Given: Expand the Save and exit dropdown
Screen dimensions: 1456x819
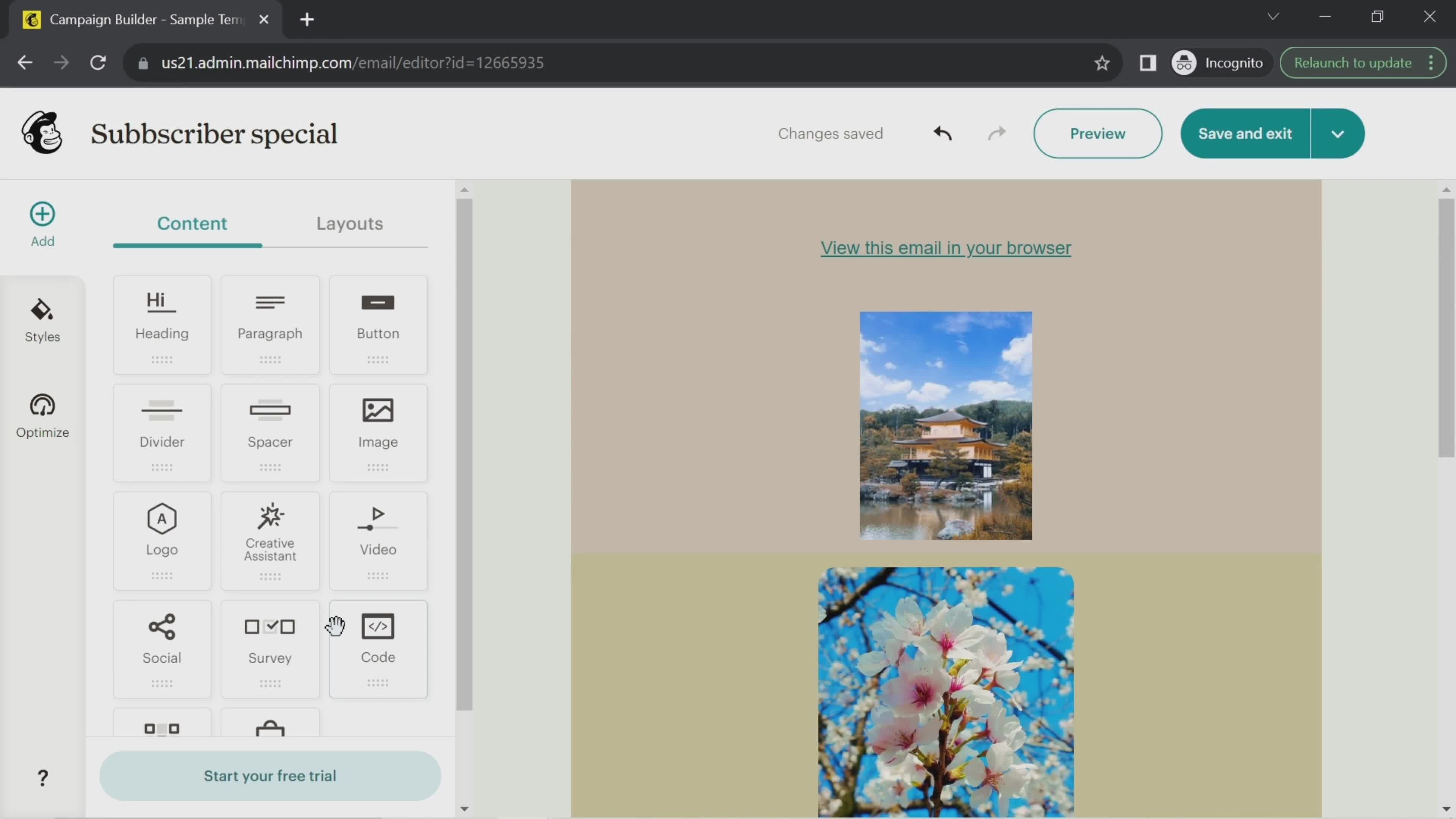Looking at the screenshot, I should pyautogui.click(x=1338, y=133).
